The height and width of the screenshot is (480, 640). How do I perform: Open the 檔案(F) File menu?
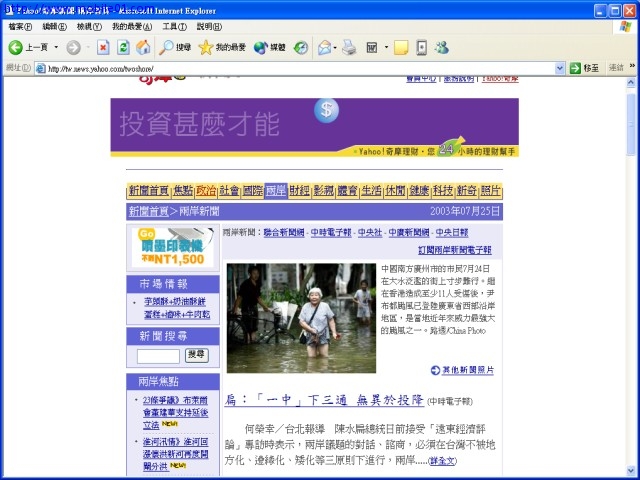pos(20,27)
